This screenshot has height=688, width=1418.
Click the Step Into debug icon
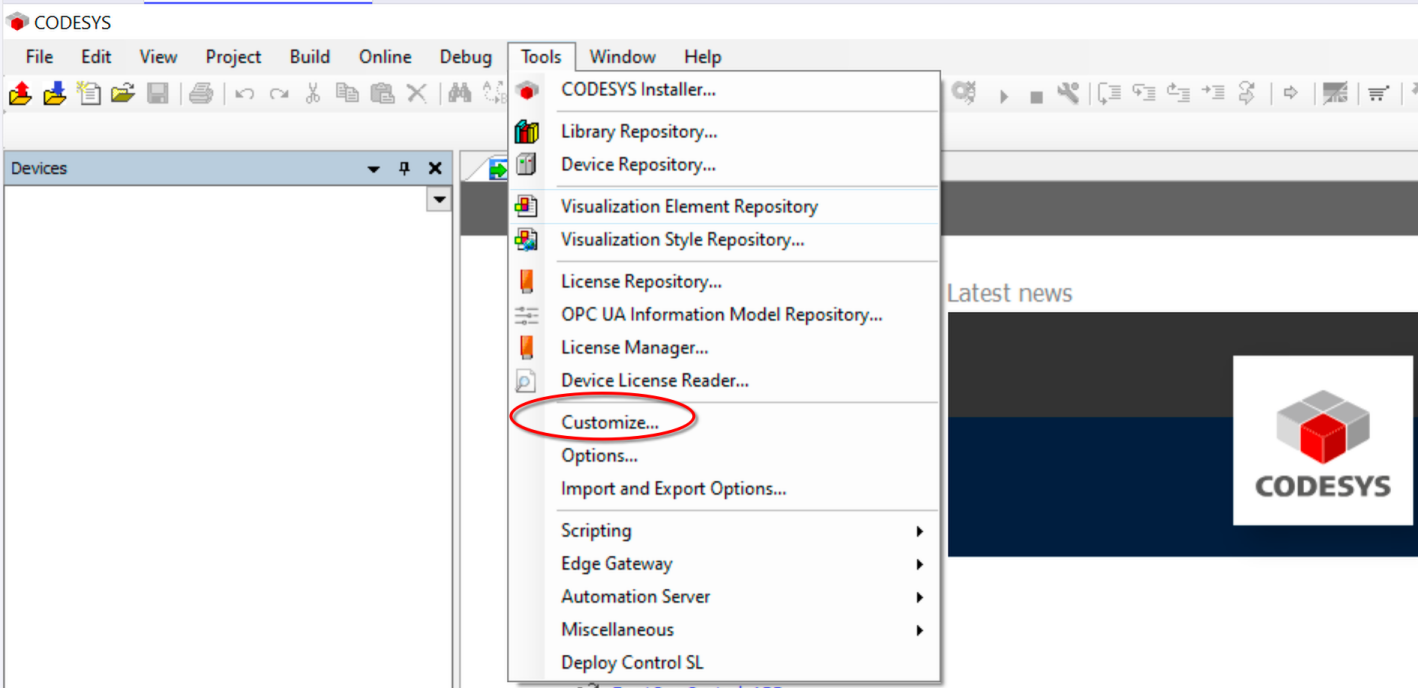(x=1145, y=93)
